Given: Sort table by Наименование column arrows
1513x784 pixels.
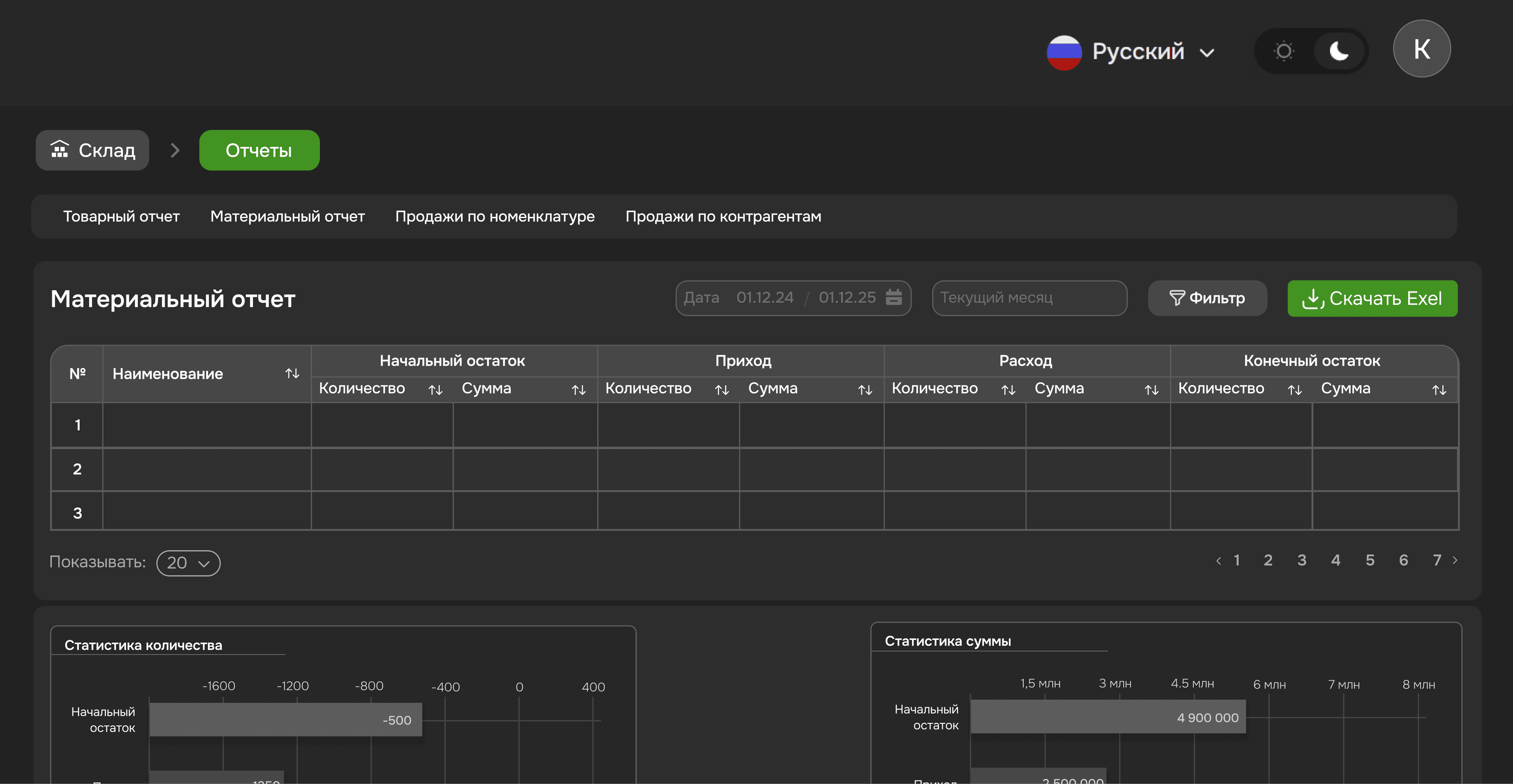Looking at the screenshot, I should pos(292,374).
